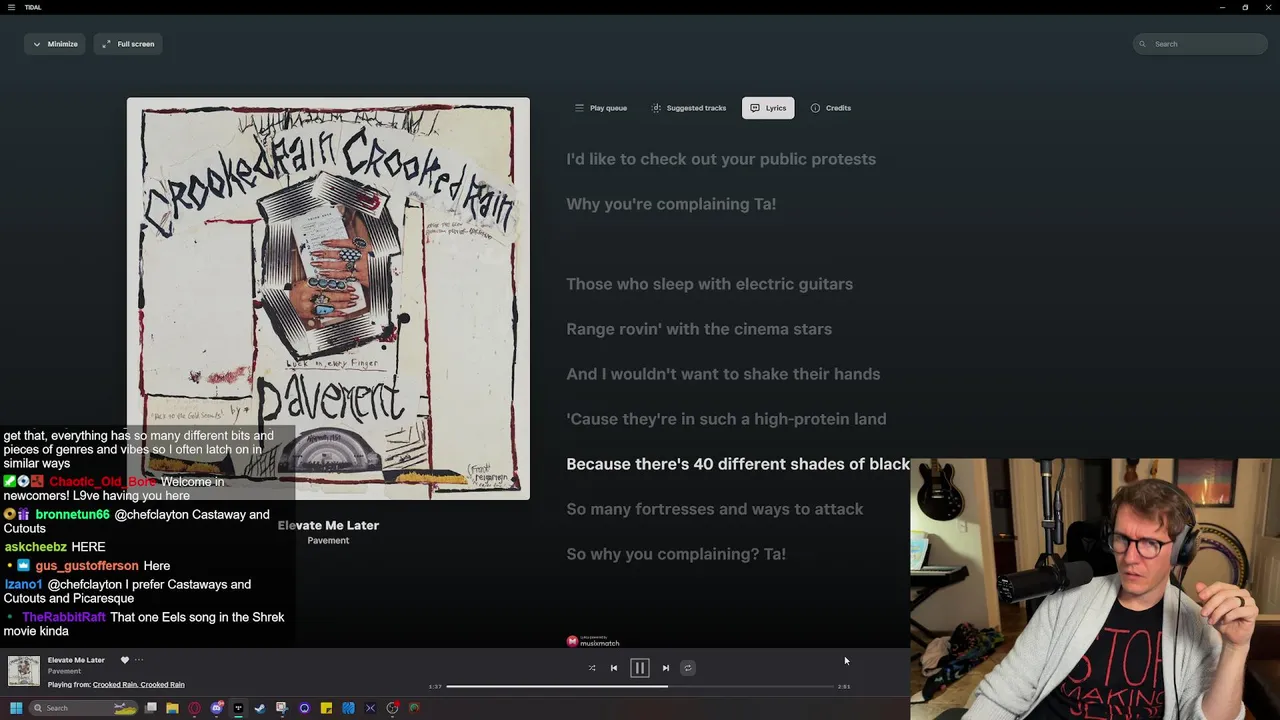Click the Elevate Me Later title in the player bar
1280x720 pixels.
(76, 660)
